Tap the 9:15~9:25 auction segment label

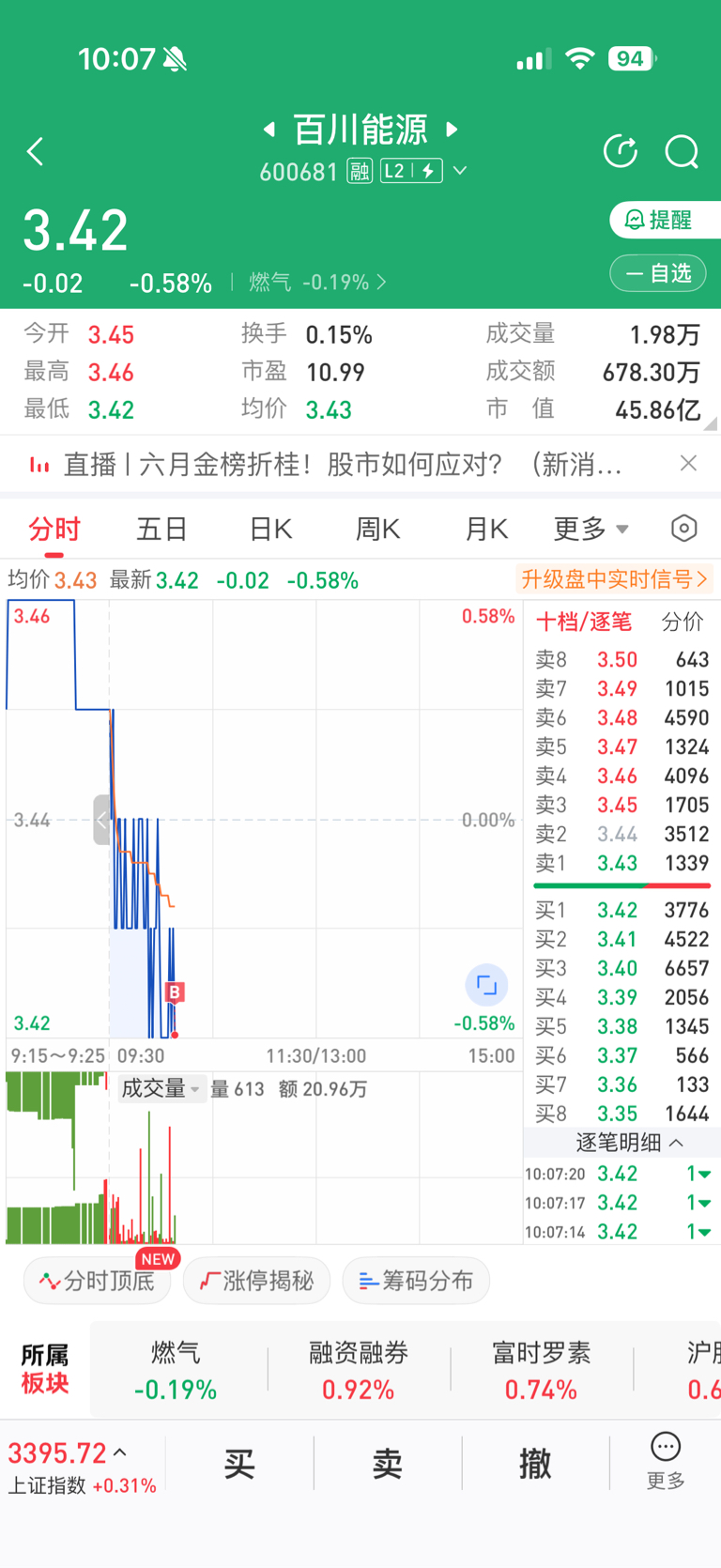[58, 1056]
